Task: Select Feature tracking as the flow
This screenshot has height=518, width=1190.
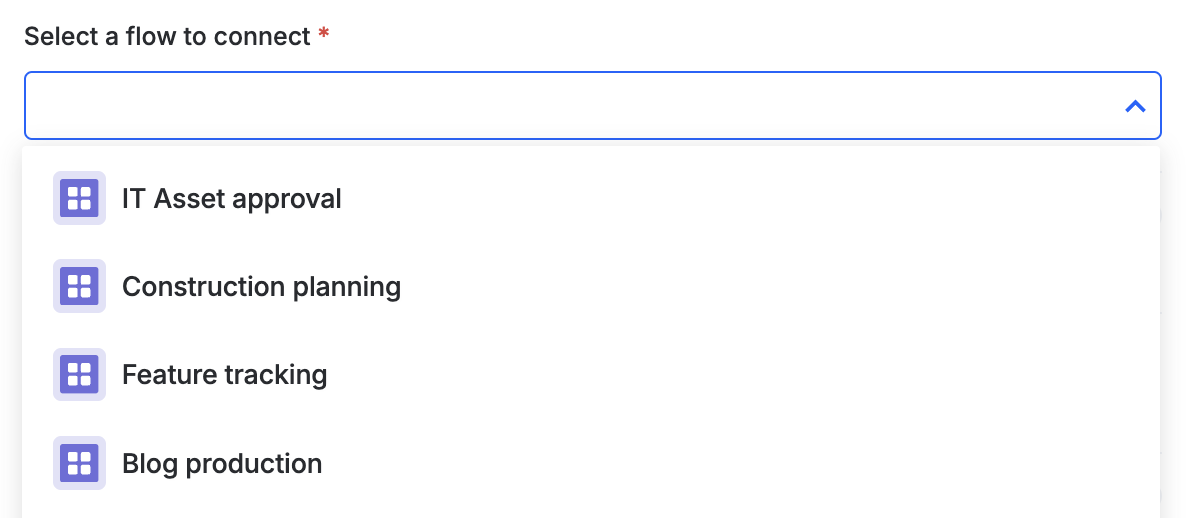Action: click(x=591, y=375)
